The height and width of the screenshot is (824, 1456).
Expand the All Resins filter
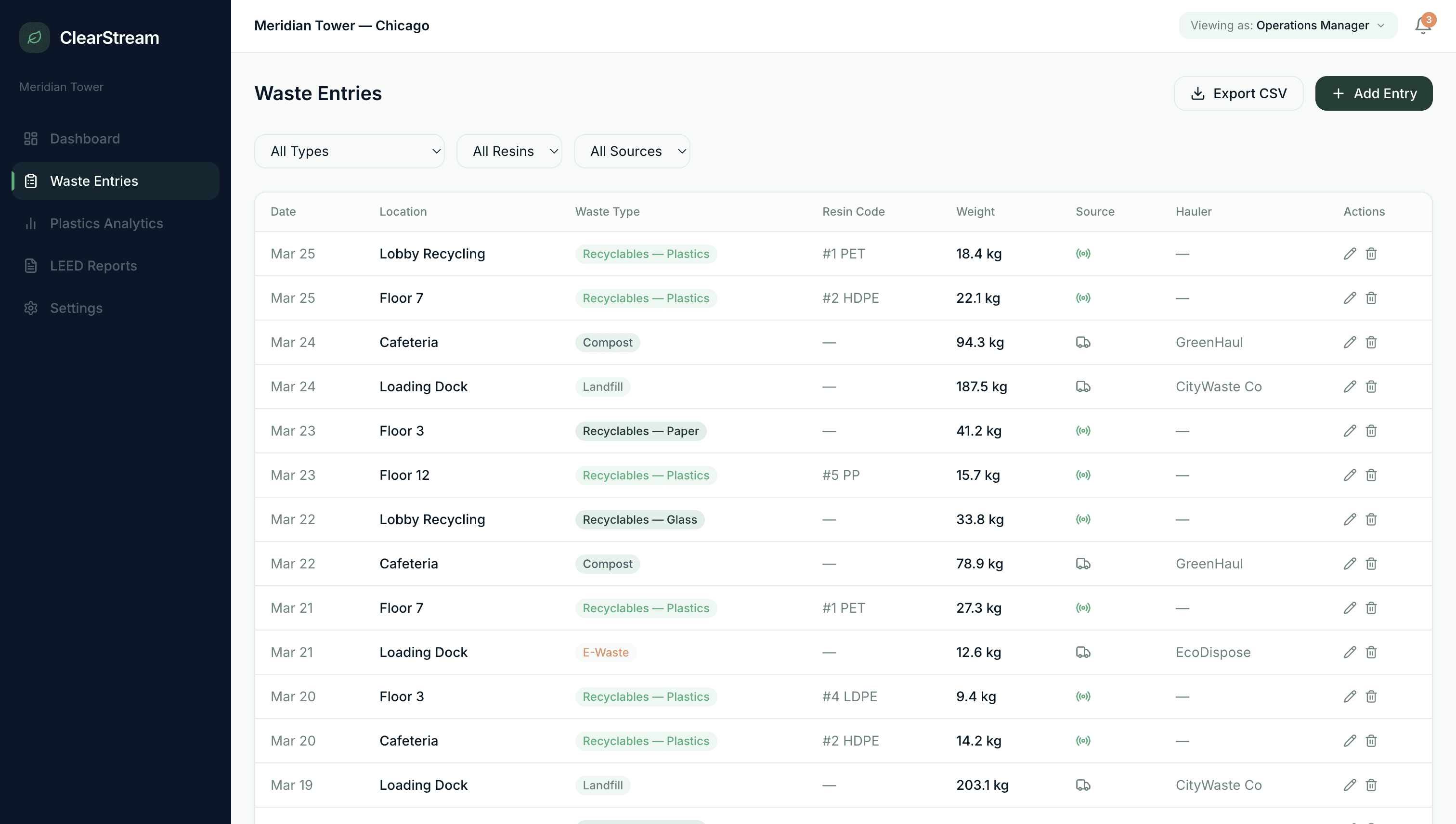click(509, 151)
